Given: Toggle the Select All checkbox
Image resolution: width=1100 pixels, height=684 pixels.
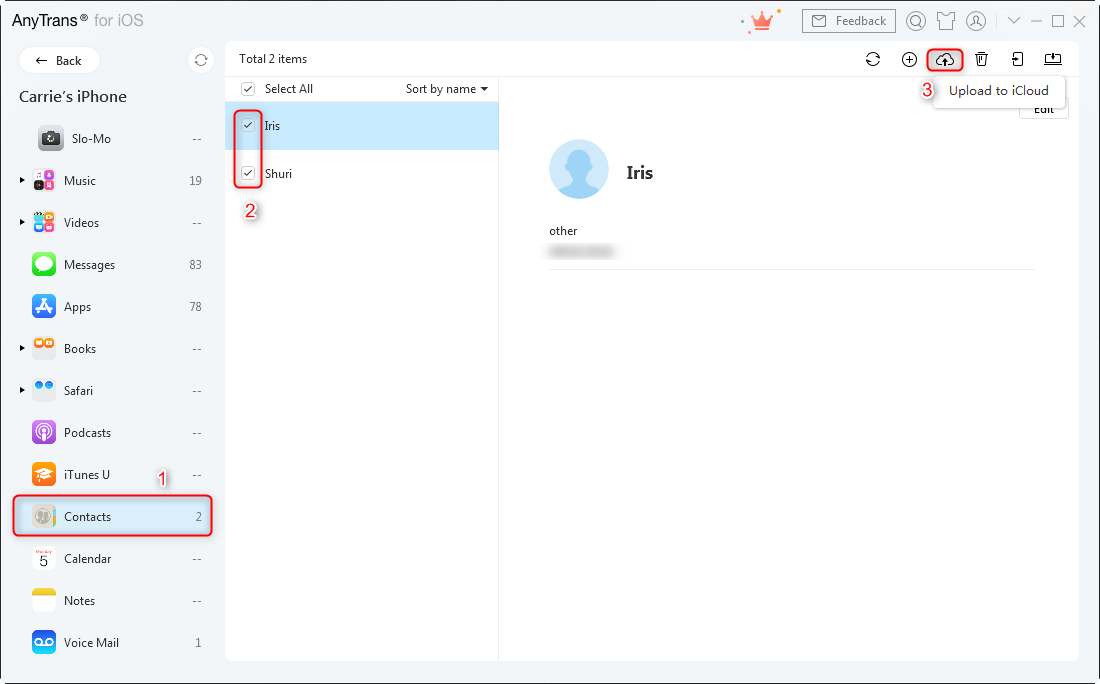Looking at the screenshot, I should click(248, 89).
